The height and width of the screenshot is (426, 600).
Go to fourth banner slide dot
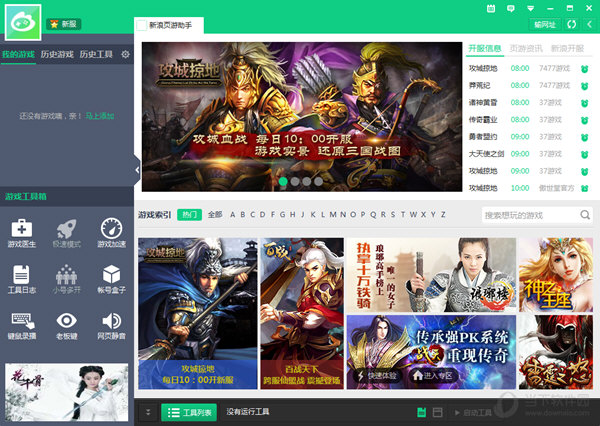318,181
